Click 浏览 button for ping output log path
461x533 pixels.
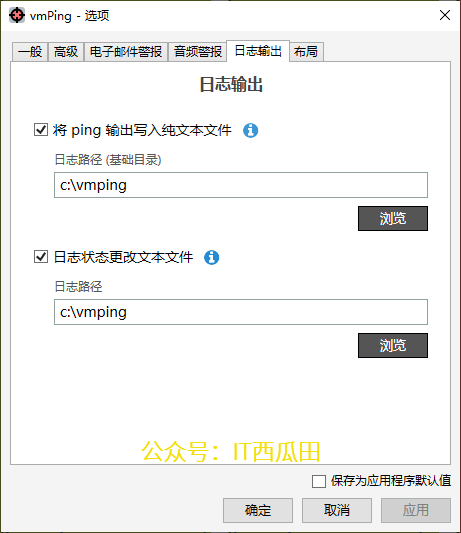click(393, 218)
